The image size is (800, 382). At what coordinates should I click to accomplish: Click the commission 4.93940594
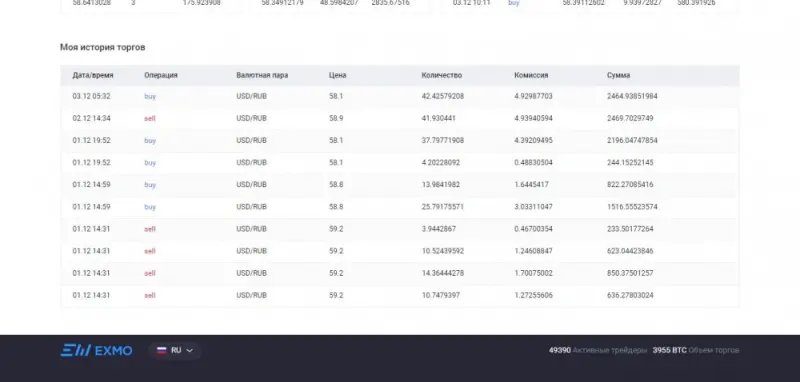[x=533, y=118]
